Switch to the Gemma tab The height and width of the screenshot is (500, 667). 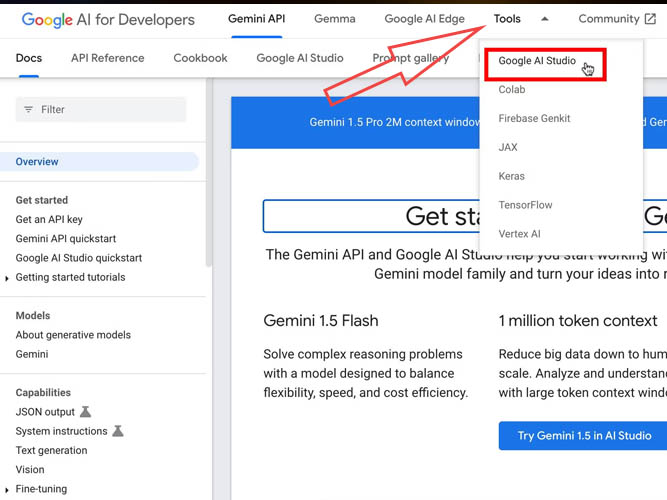(334, 19)
